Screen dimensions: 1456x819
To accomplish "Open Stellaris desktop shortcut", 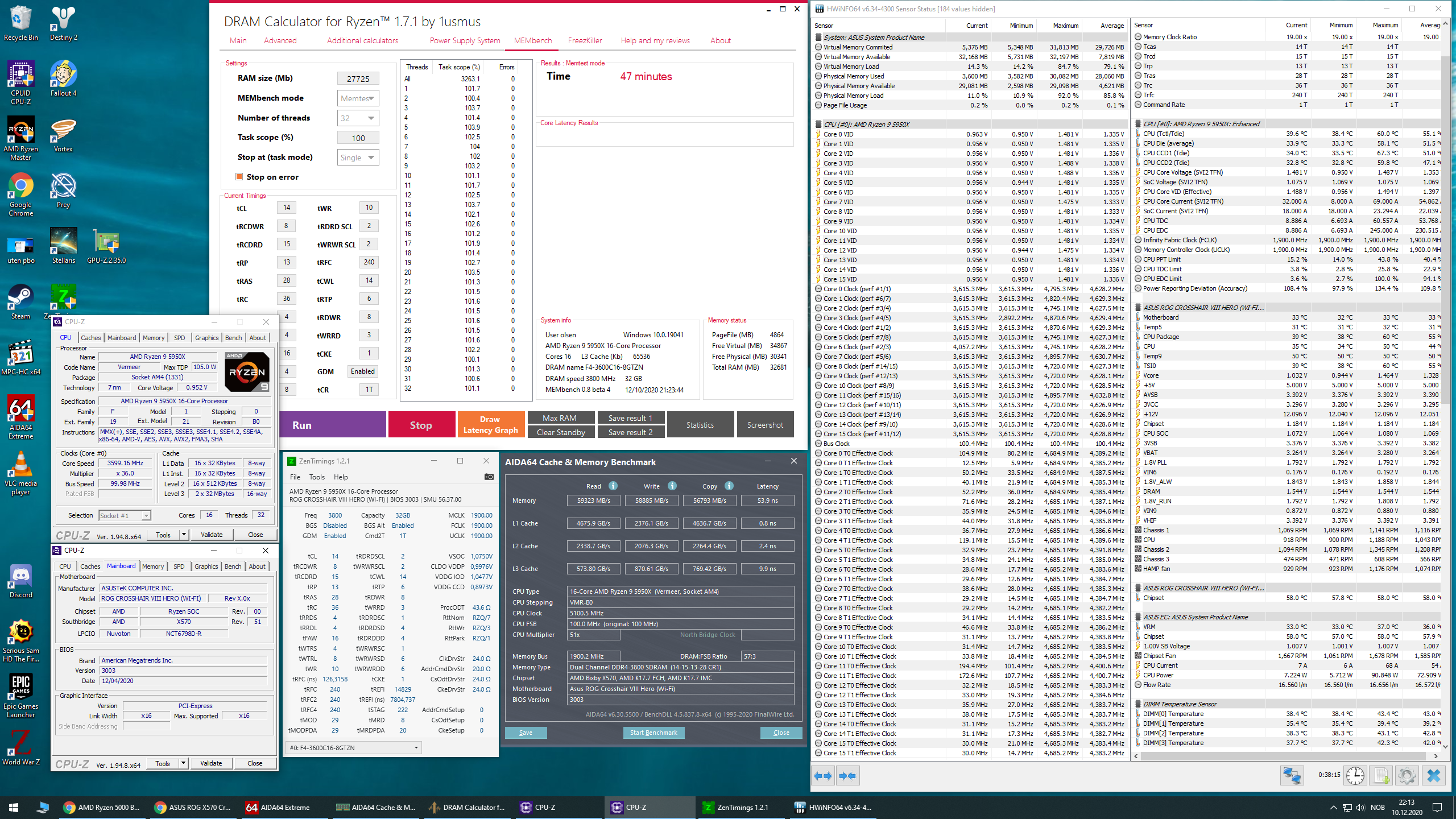I will (x=63, y=247).
